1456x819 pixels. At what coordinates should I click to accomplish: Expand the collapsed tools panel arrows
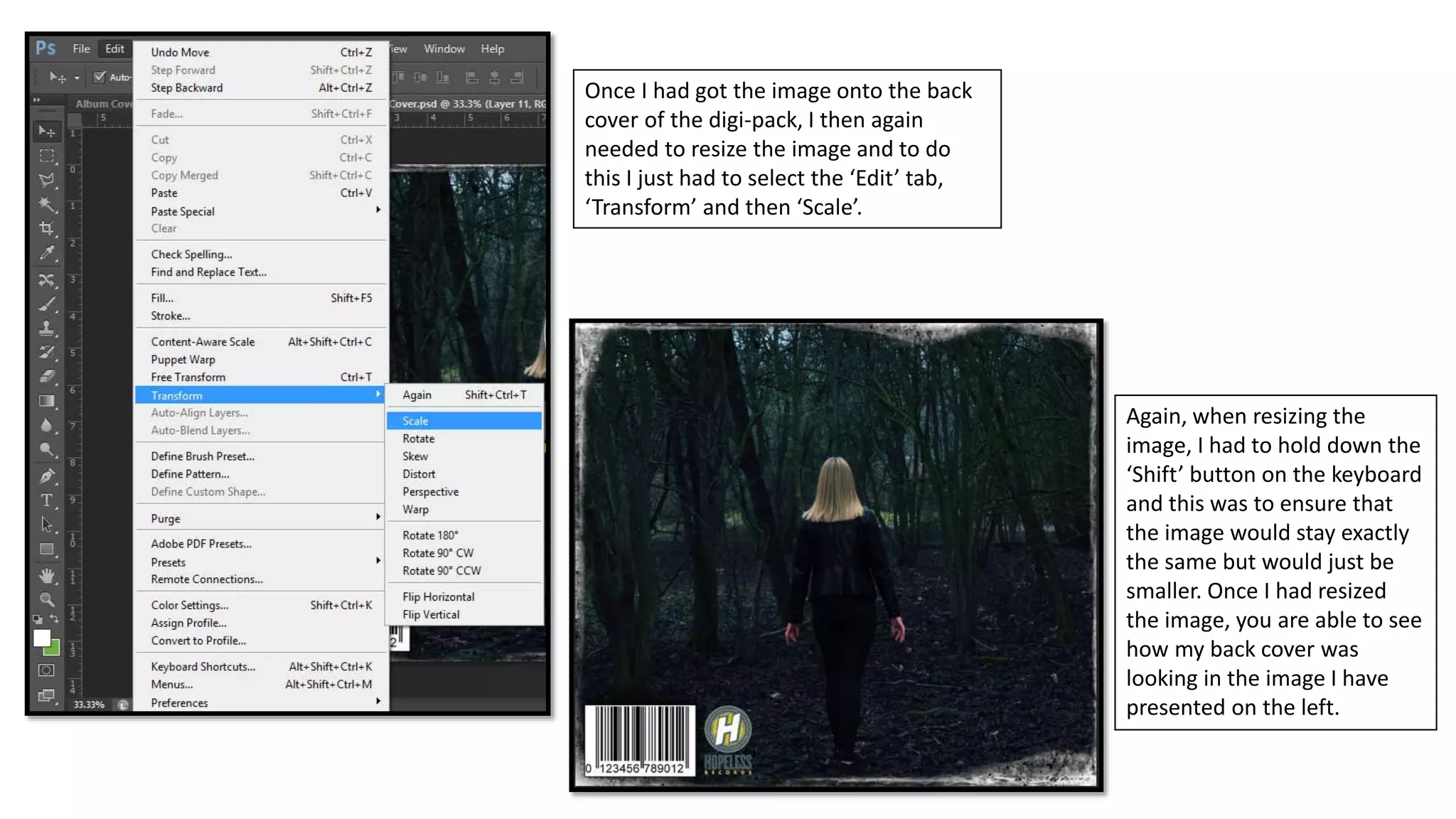click(37, 100)
